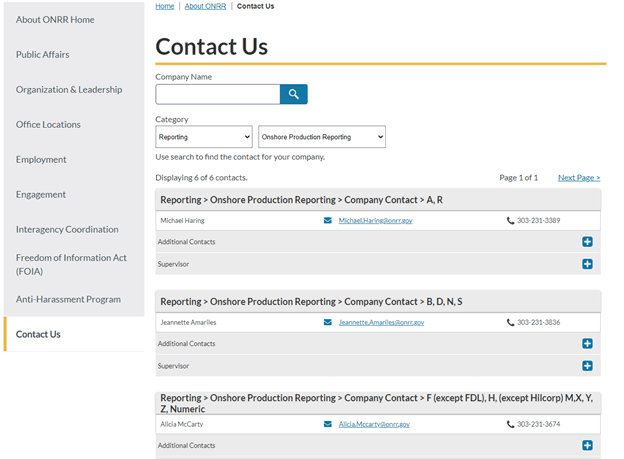
Task: Click phone icon next to 303-231-3674
Action: pos(510,424)
